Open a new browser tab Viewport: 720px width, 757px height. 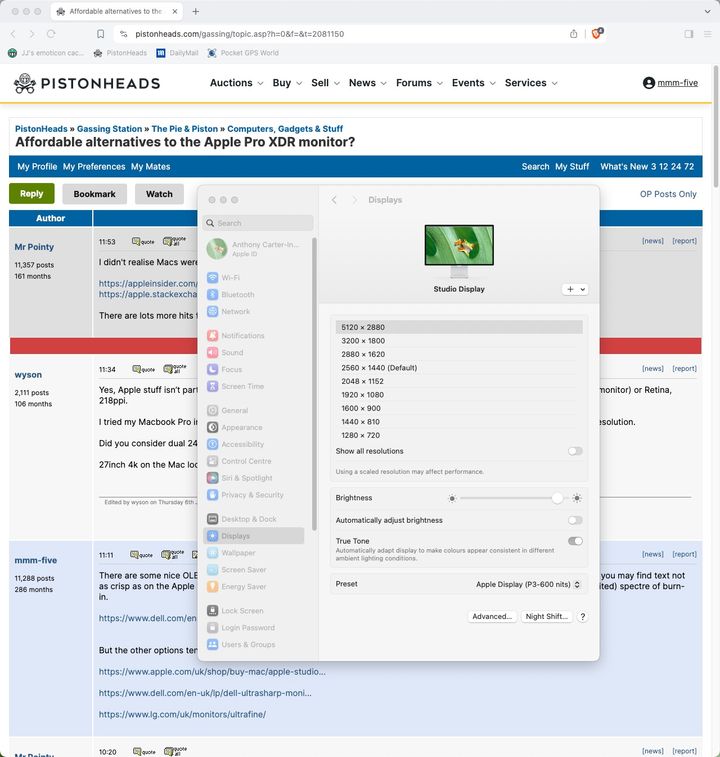[195, 11]
